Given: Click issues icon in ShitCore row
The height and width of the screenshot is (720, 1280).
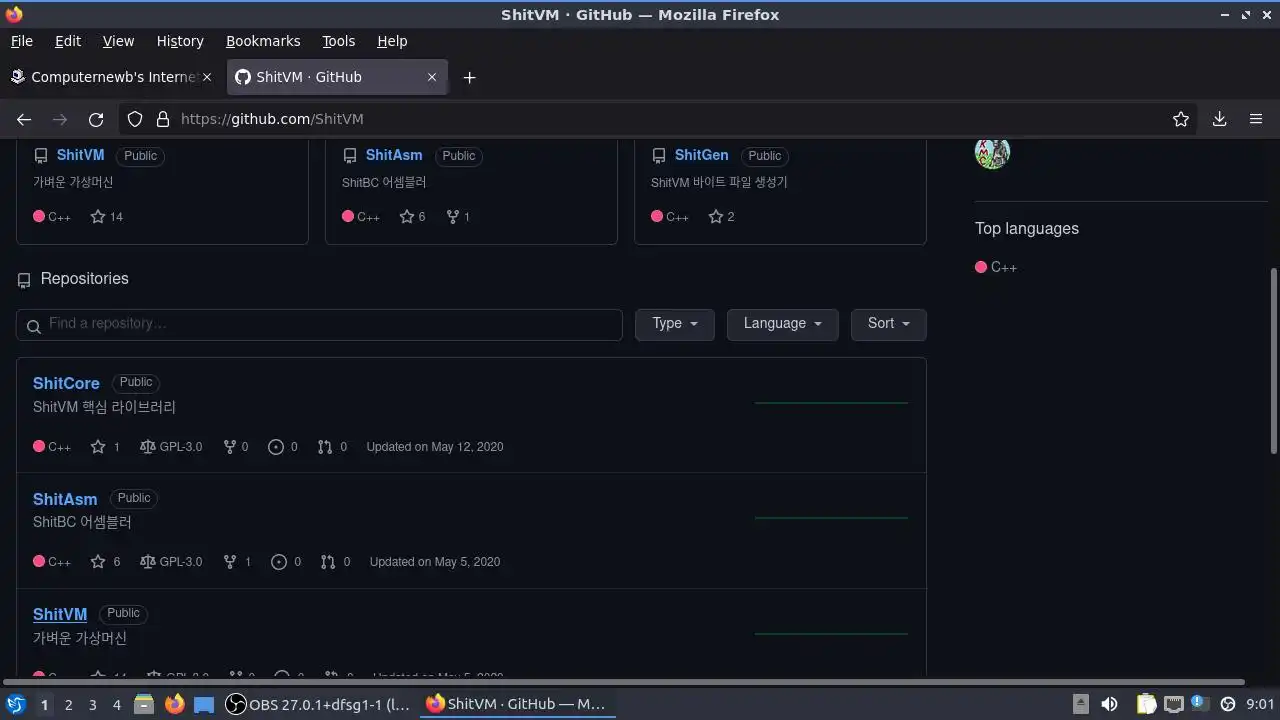Looking at the screenshot, I should click(276, 447).
